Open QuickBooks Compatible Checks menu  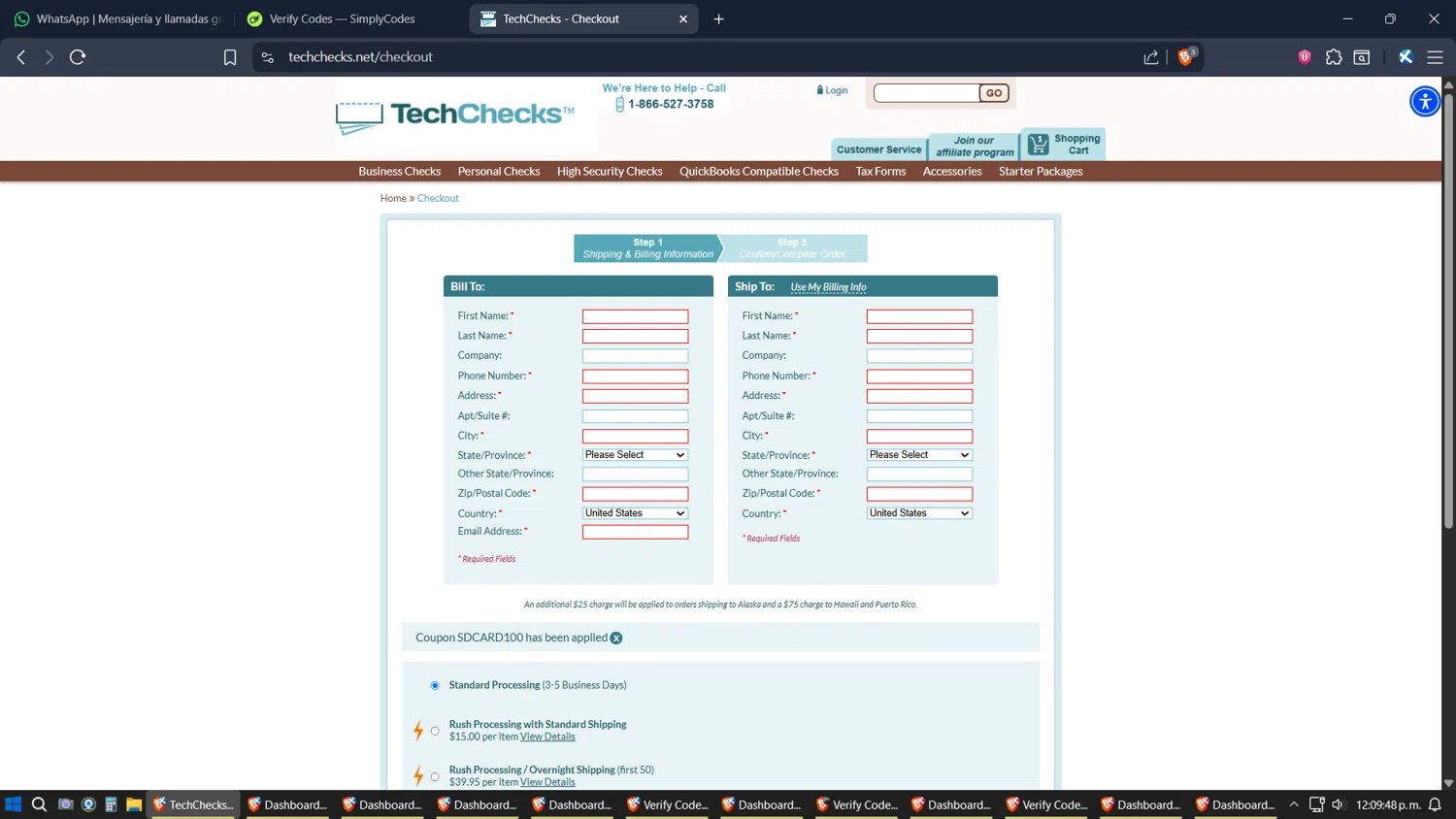point(759,172)
